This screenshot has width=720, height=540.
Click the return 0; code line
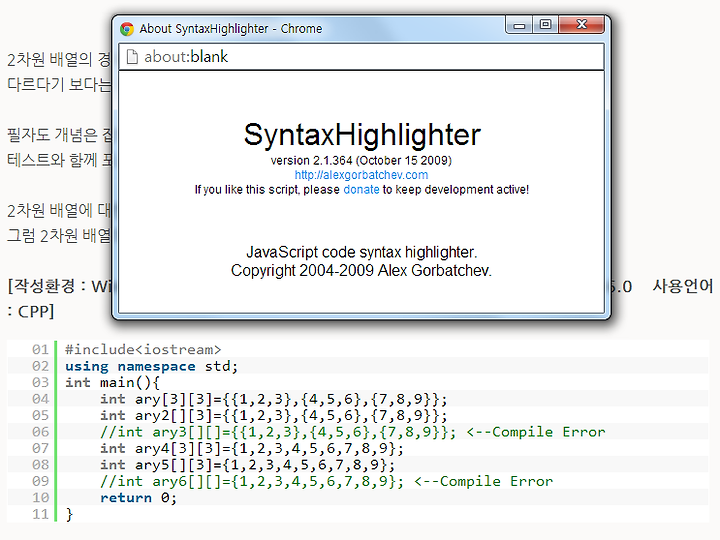click(x=138, y=498)
